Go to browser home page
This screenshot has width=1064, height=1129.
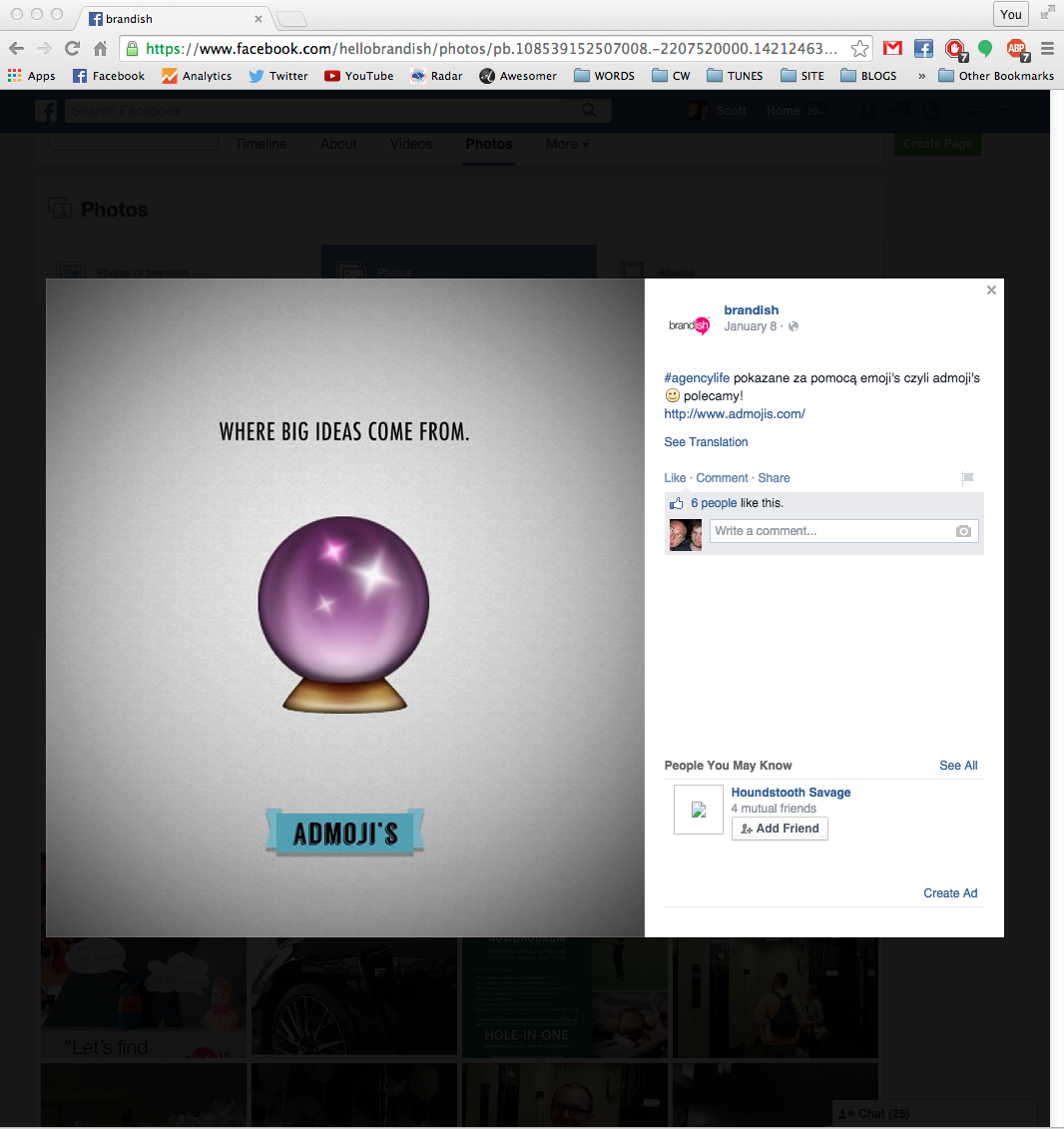click(x=100, y=49)
